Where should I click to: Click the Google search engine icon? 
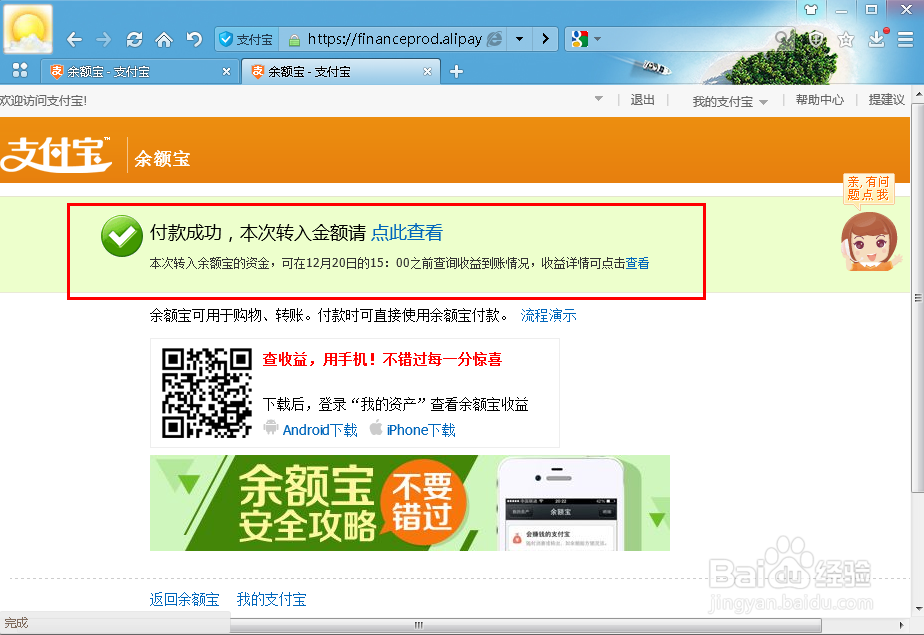point(580,39)
